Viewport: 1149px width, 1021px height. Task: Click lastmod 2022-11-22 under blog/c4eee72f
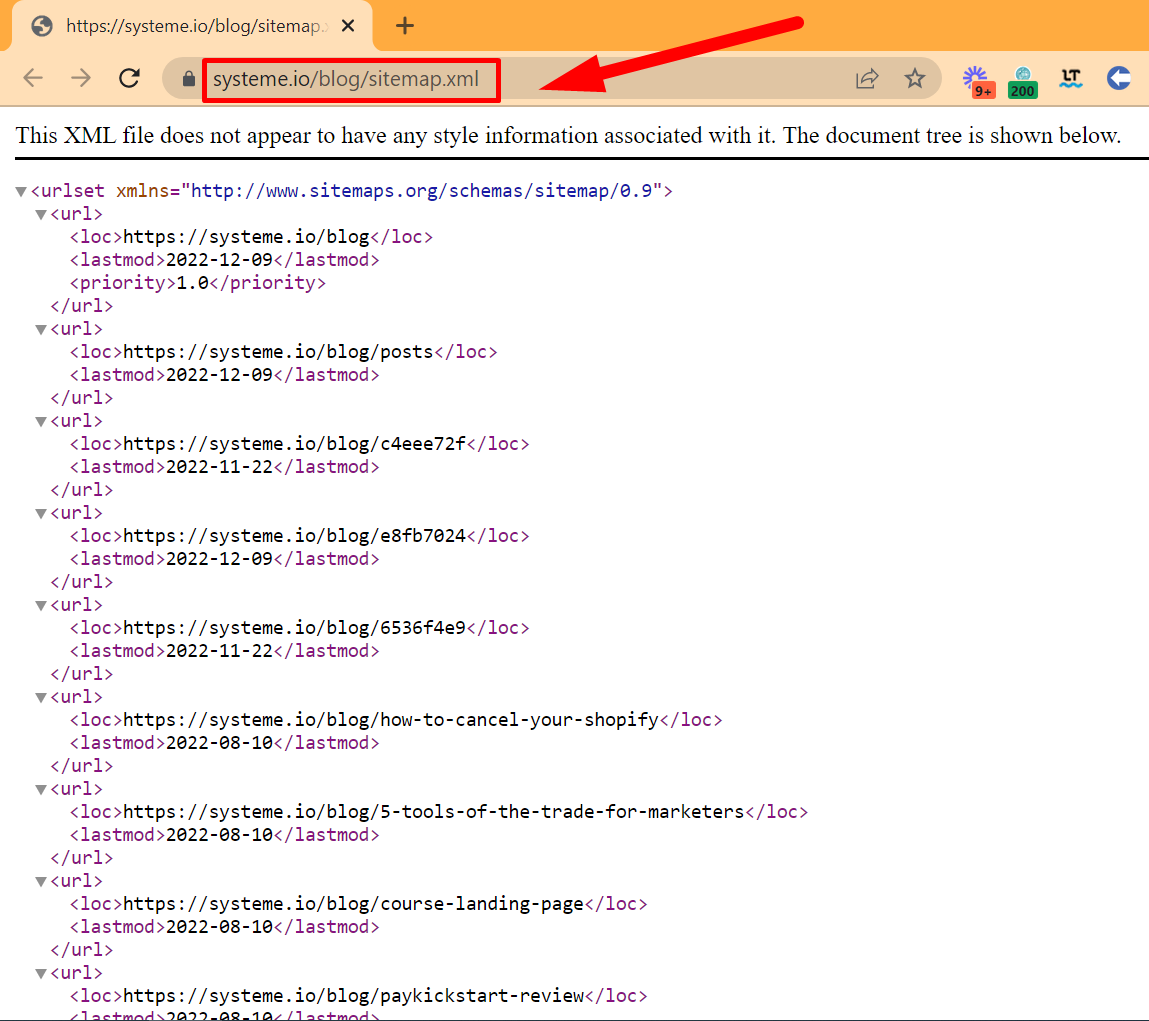219,467
